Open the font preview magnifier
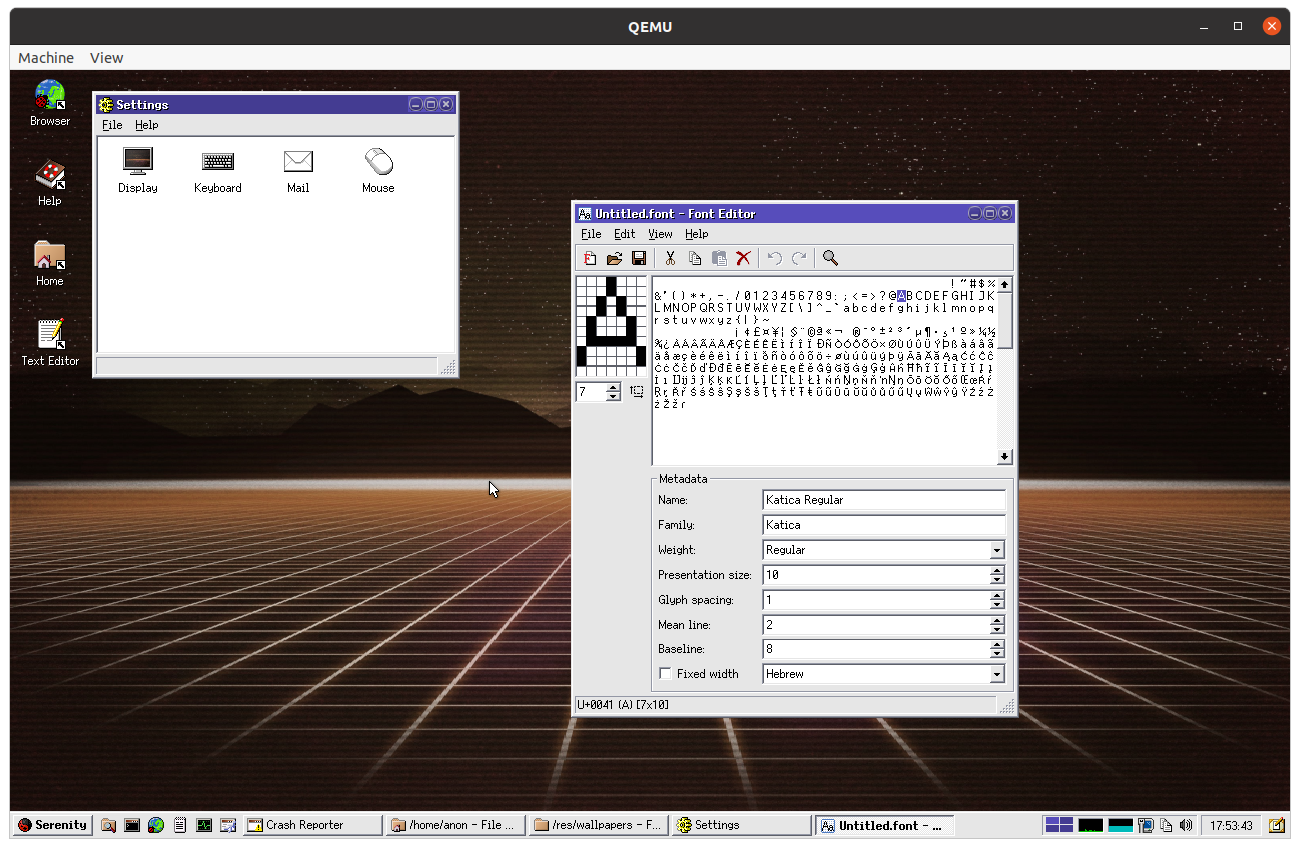1300x848 pixels. 830,258
